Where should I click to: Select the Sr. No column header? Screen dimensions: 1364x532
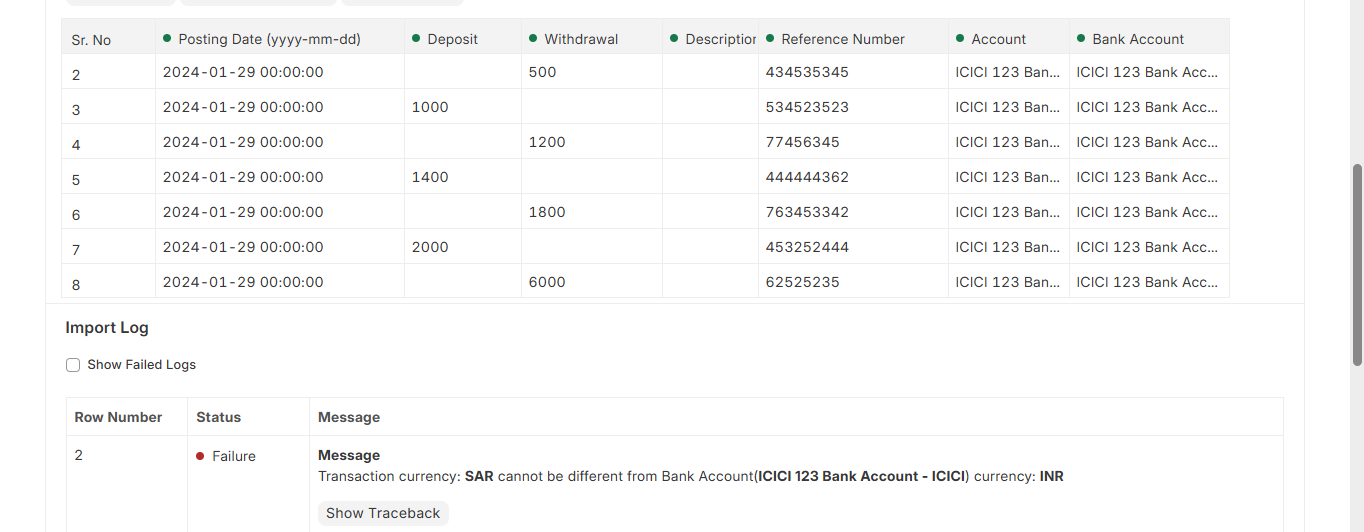[92, 40]
